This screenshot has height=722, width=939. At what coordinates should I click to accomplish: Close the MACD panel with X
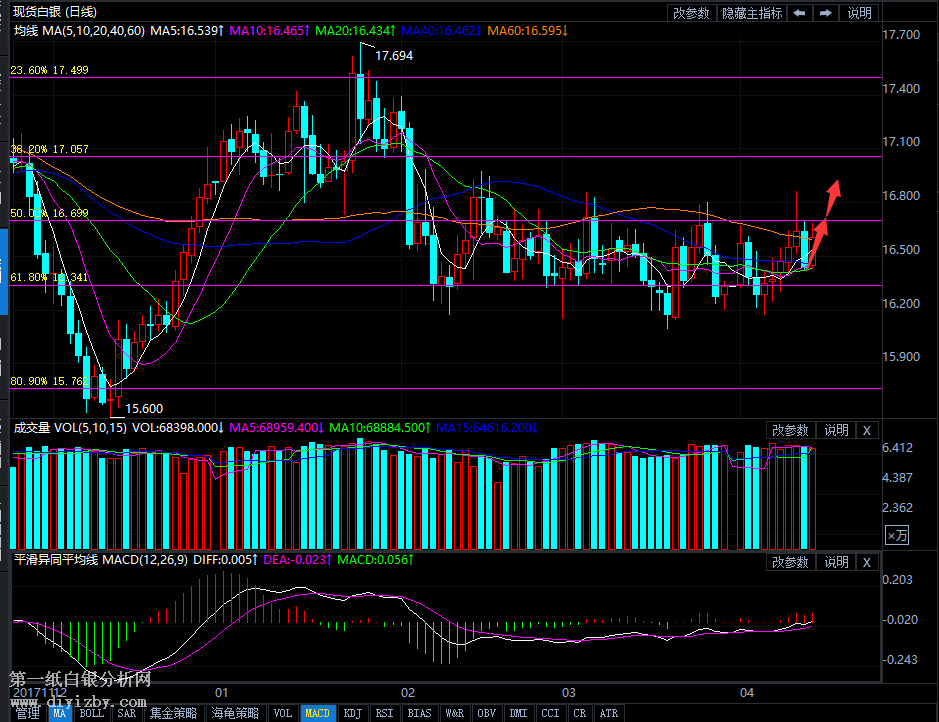(866, 562)
